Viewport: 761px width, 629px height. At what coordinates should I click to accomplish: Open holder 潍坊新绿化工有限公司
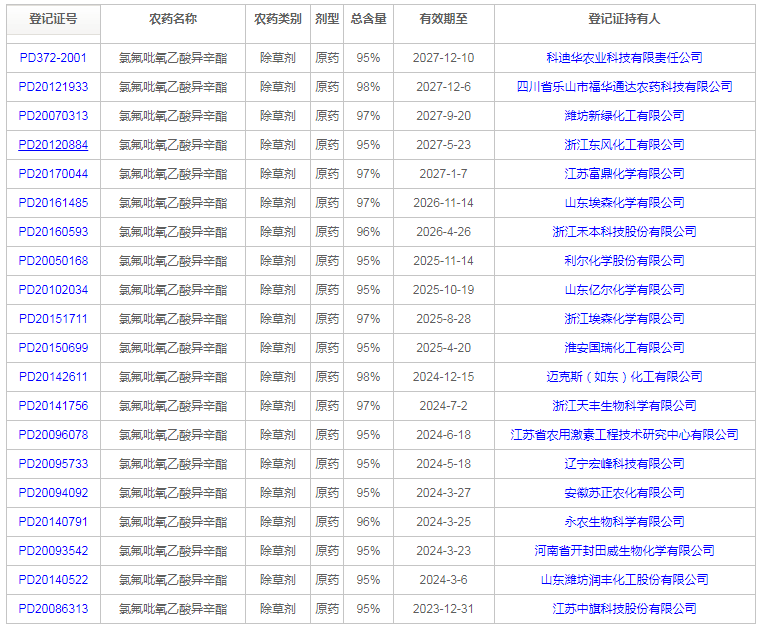point(624,116)
